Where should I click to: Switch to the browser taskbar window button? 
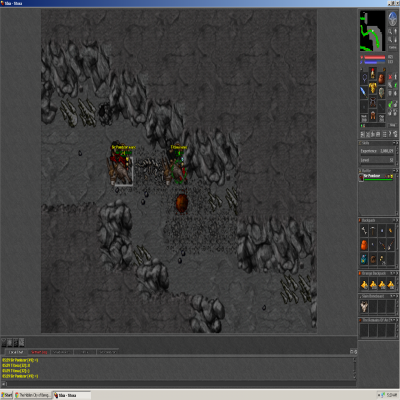pyautogui.click(x=33, y=395)
